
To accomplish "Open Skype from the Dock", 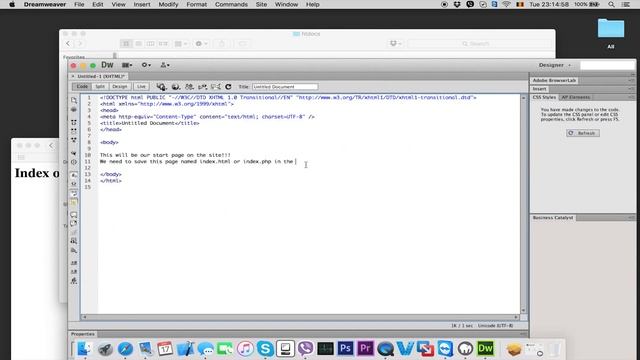I will click(x=265, y=349).
